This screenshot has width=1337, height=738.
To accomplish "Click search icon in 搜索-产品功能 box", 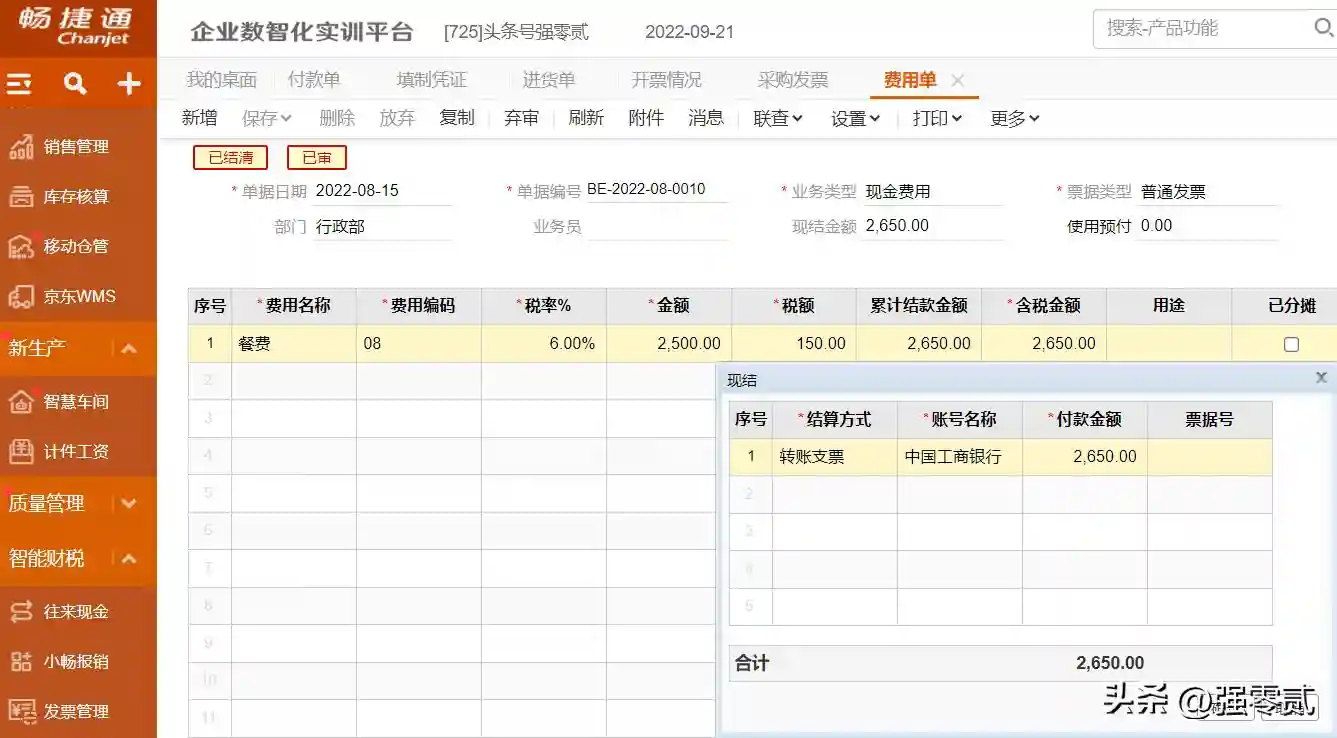I will tap(1323, 28).
